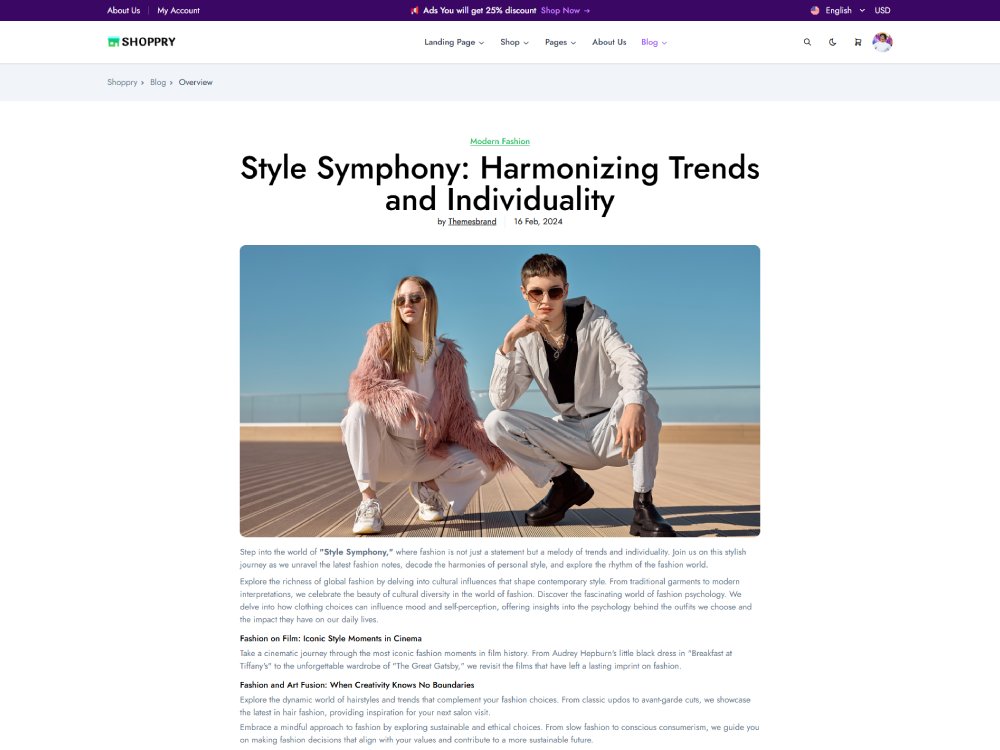
Task: Select the USD currency option
Action: [x=882, y=10]
